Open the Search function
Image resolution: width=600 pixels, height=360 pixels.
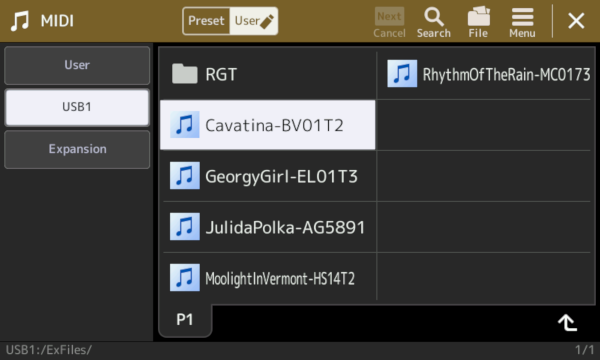click(434, 22)
